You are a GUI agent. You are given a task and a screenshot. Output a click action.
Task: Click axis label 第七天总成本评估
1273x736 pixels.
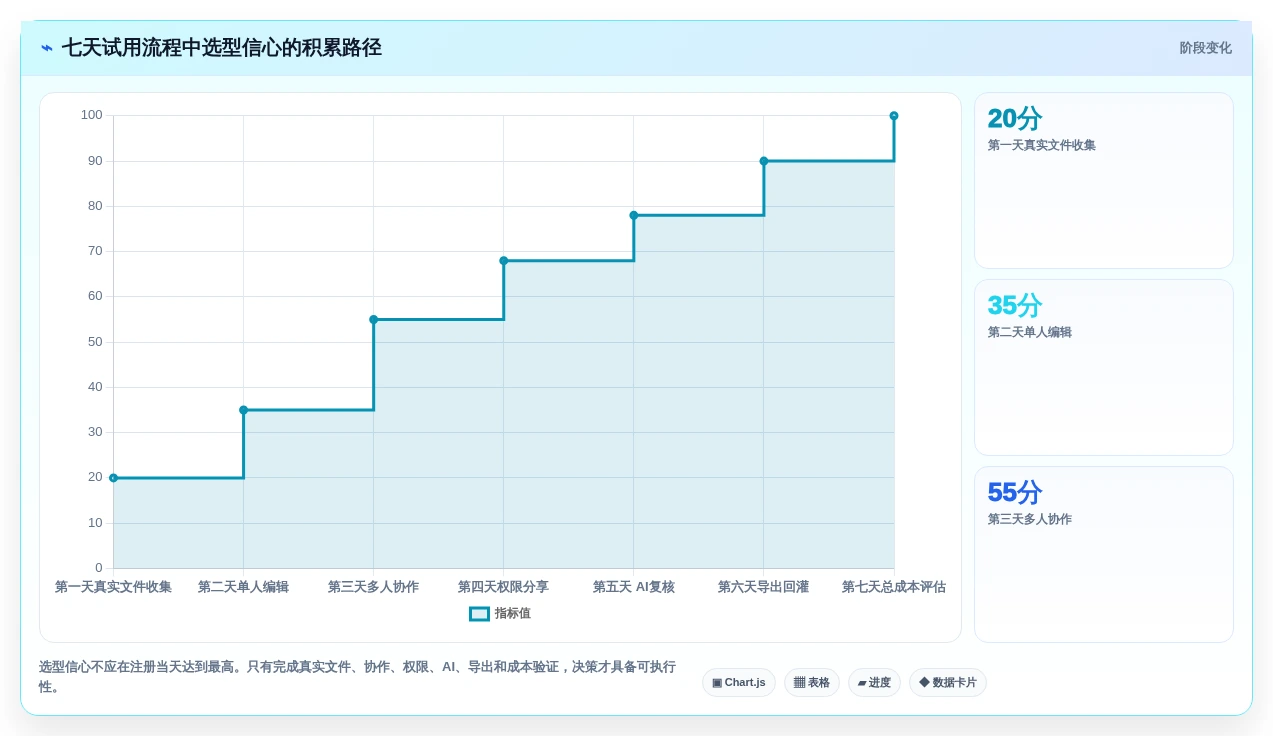click(x=893, y=587)
